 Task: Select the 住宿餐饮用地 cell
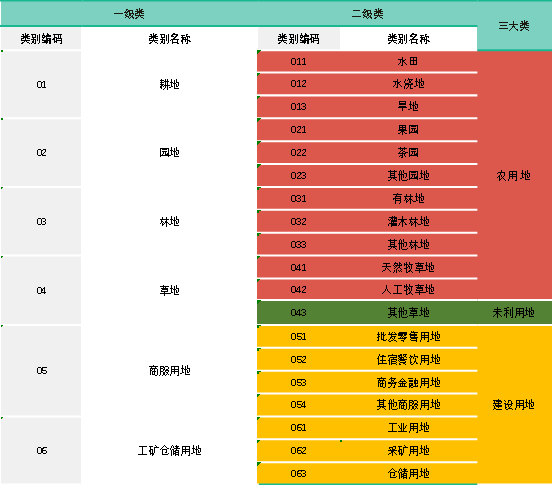tap(408, 360)
